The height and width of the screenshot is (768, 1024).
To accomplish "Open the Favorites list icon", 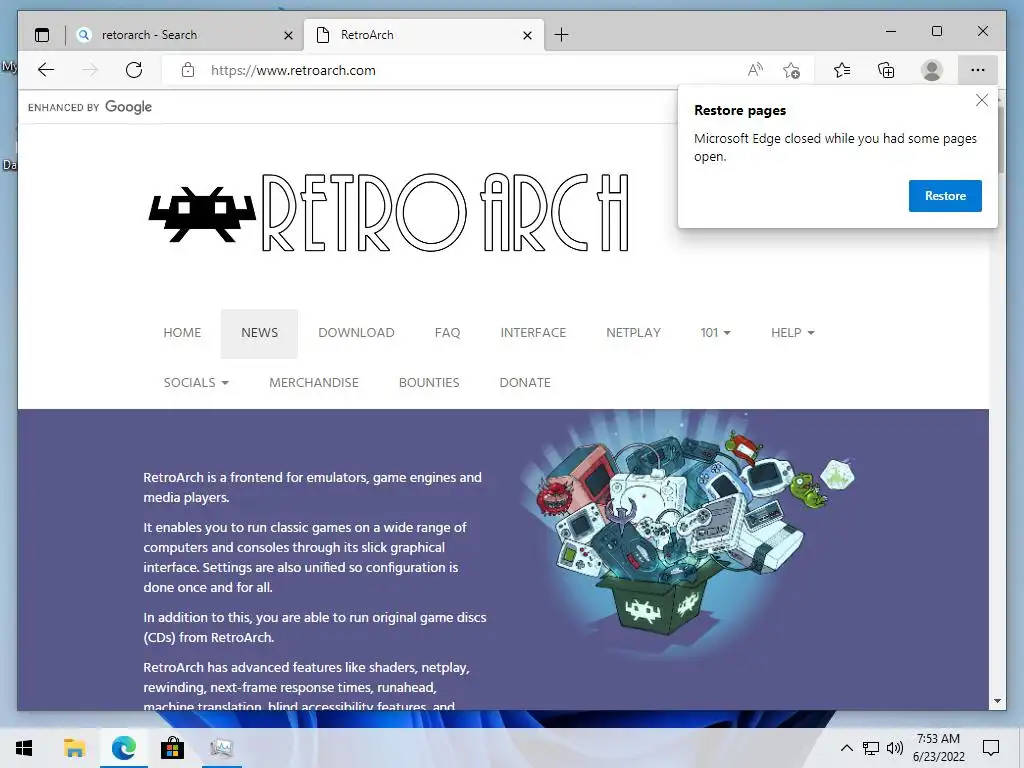I will 842,70.
